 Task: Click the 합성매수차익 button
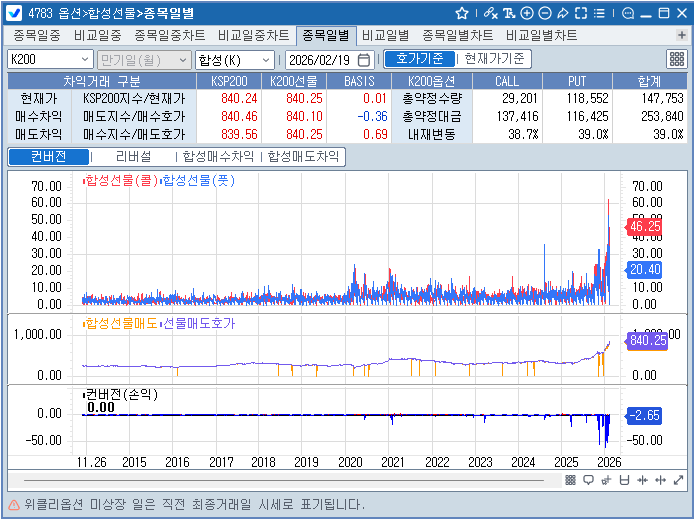(218, 157)
